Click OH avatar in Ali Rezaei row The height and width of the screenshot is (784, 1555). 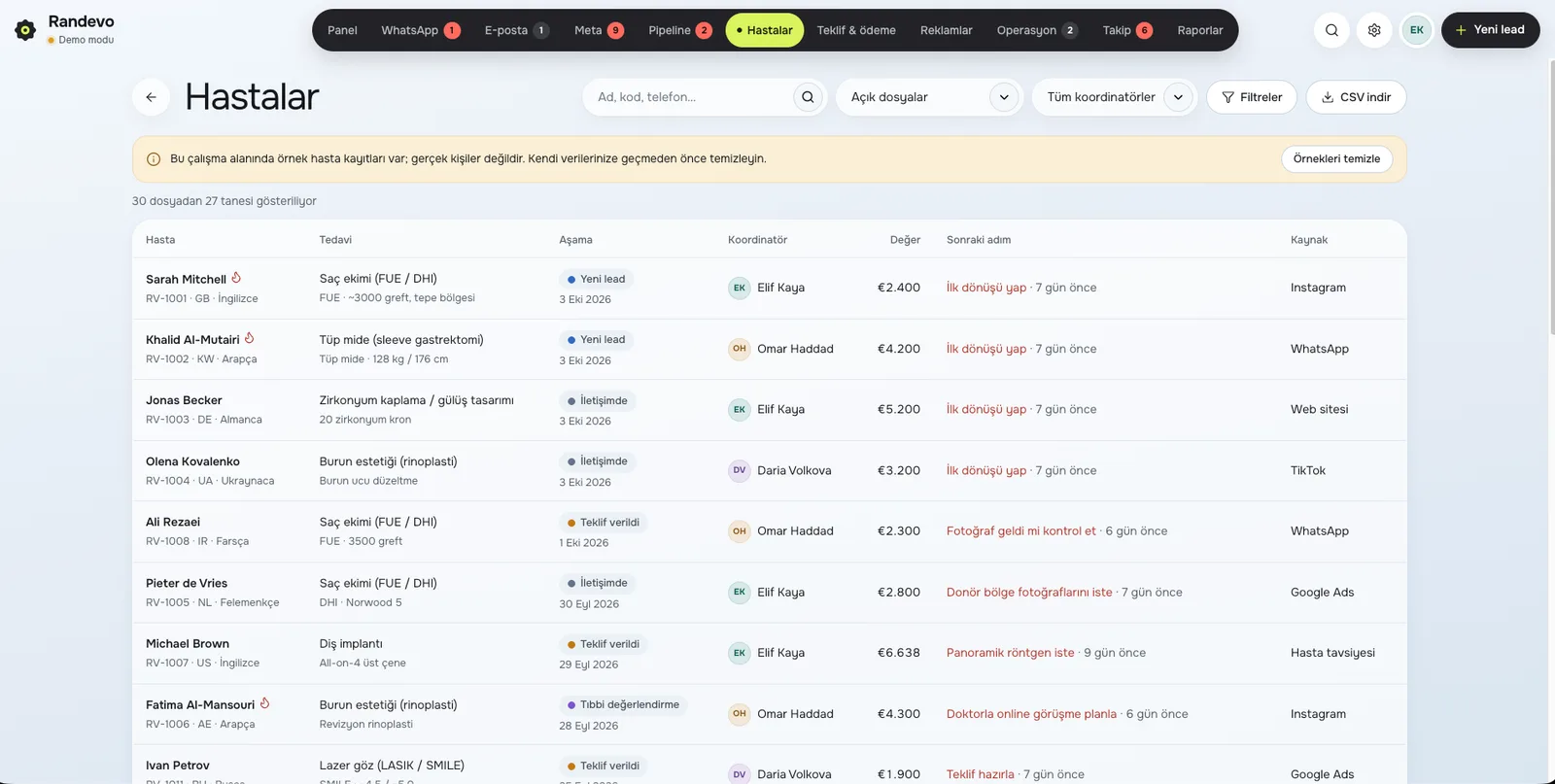[740, 531]
